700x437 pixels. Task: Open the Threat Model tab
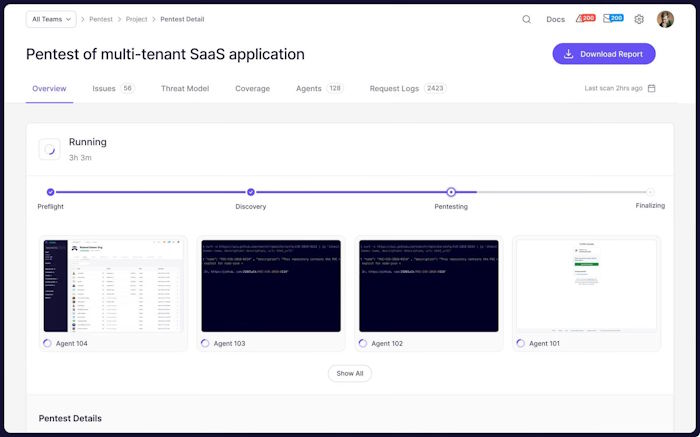pos(185,88)
